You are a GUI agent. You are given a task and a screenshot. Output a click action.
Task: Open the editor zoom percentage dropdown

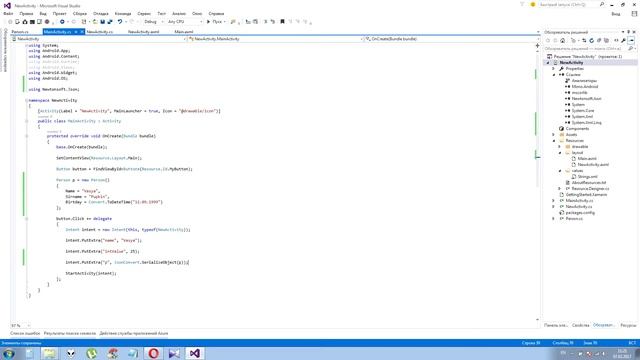(20, 325)
